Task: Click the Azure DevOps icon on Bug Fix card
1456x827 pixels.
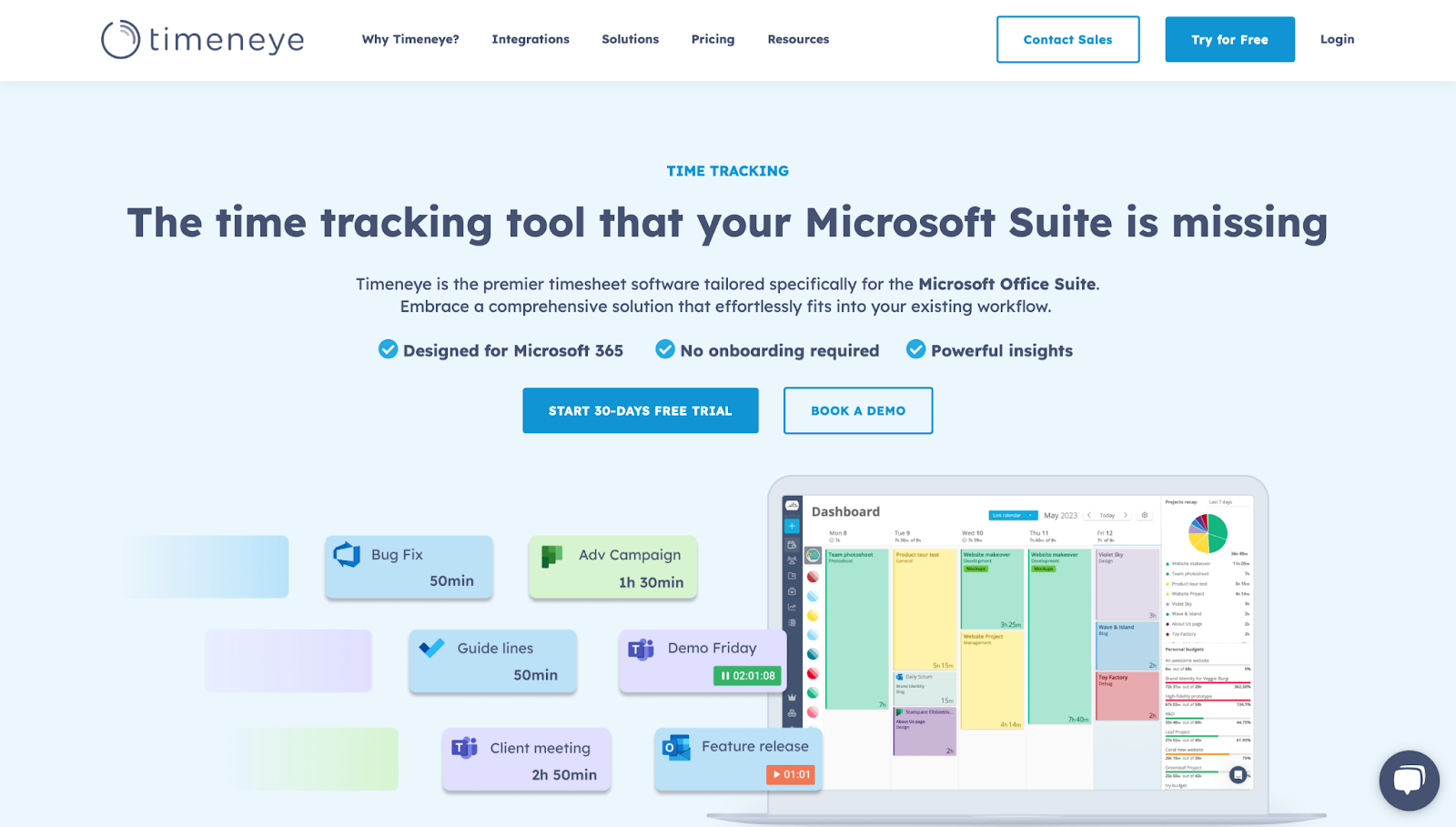Action: click(347, 554)
